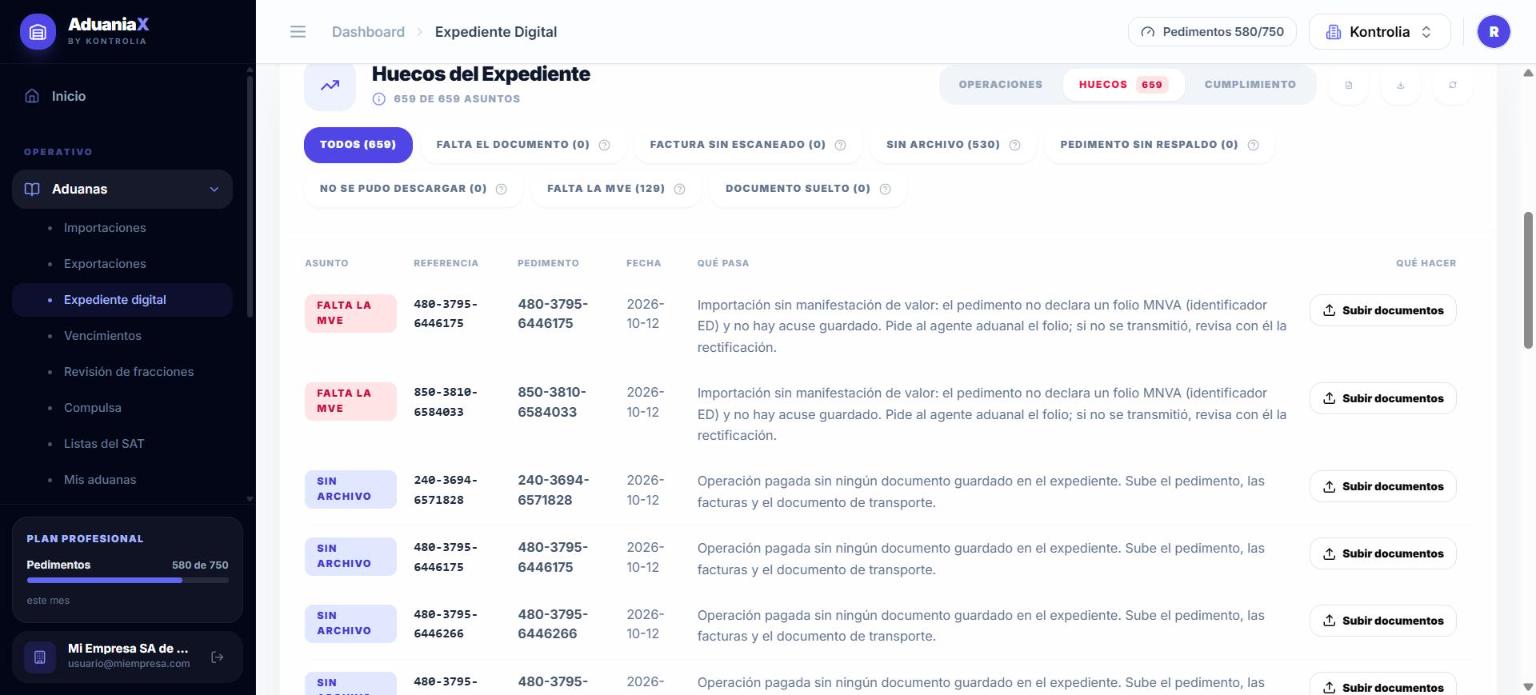Filter by Falta la MVE (129)
The width and height of the screenshot is (1536, 695).
tap(616, 189)
